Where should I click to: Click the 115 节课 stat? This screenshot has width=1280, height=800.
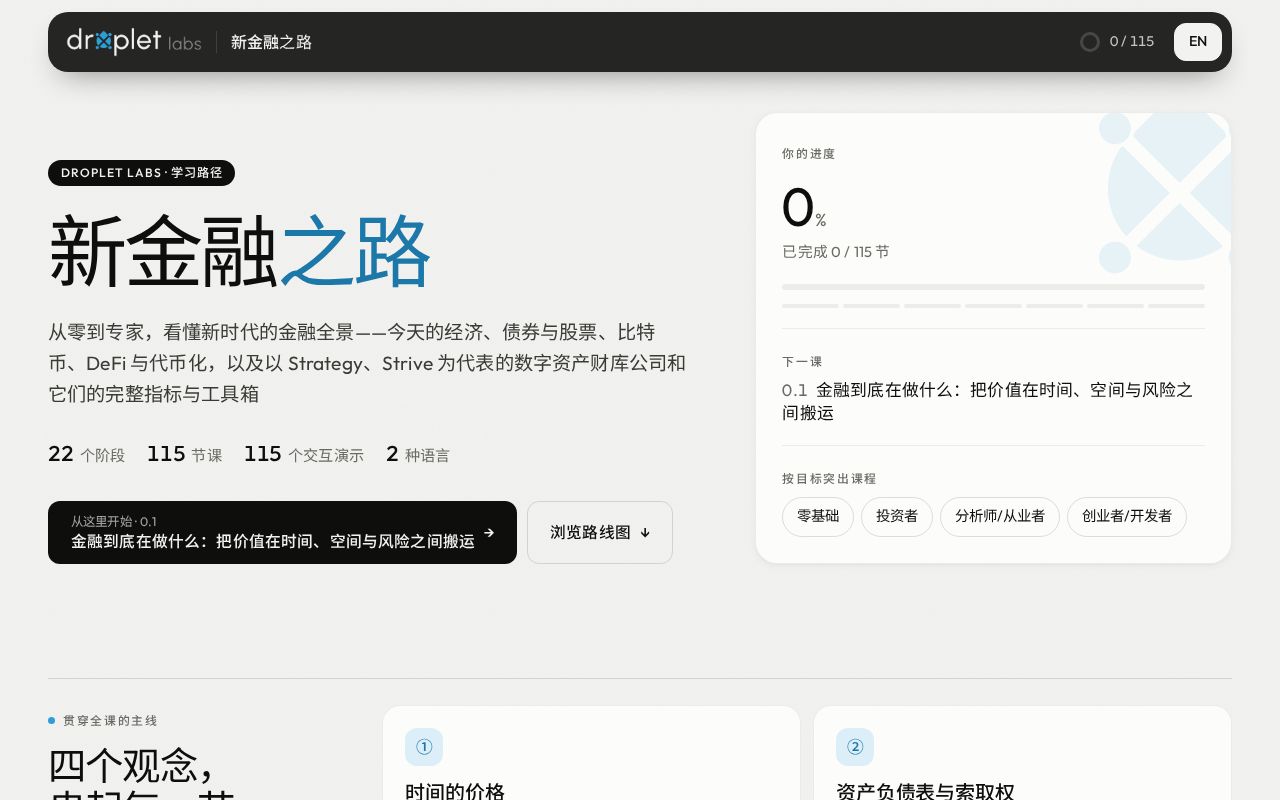point(185,454)
